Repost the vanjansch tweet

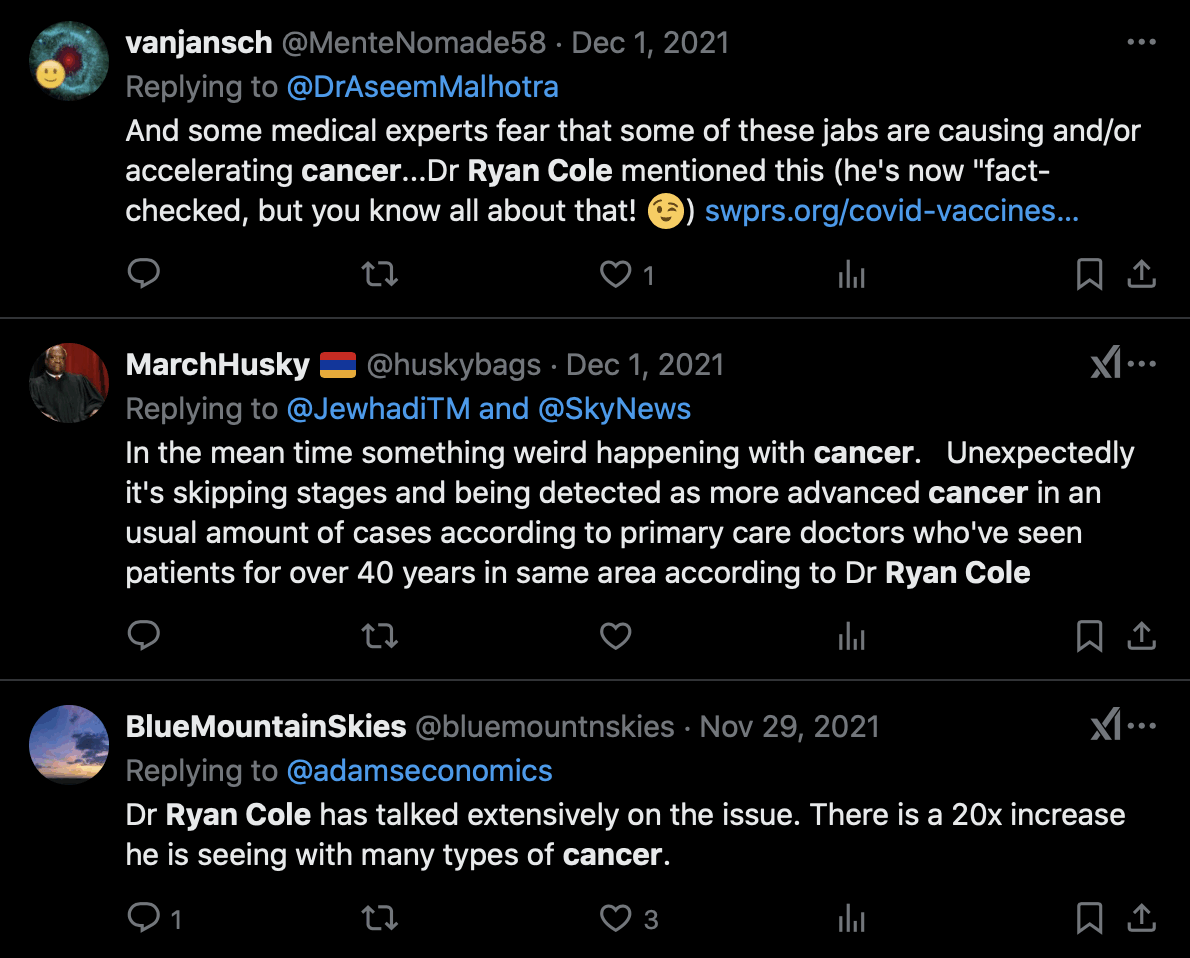pos(379,274)
